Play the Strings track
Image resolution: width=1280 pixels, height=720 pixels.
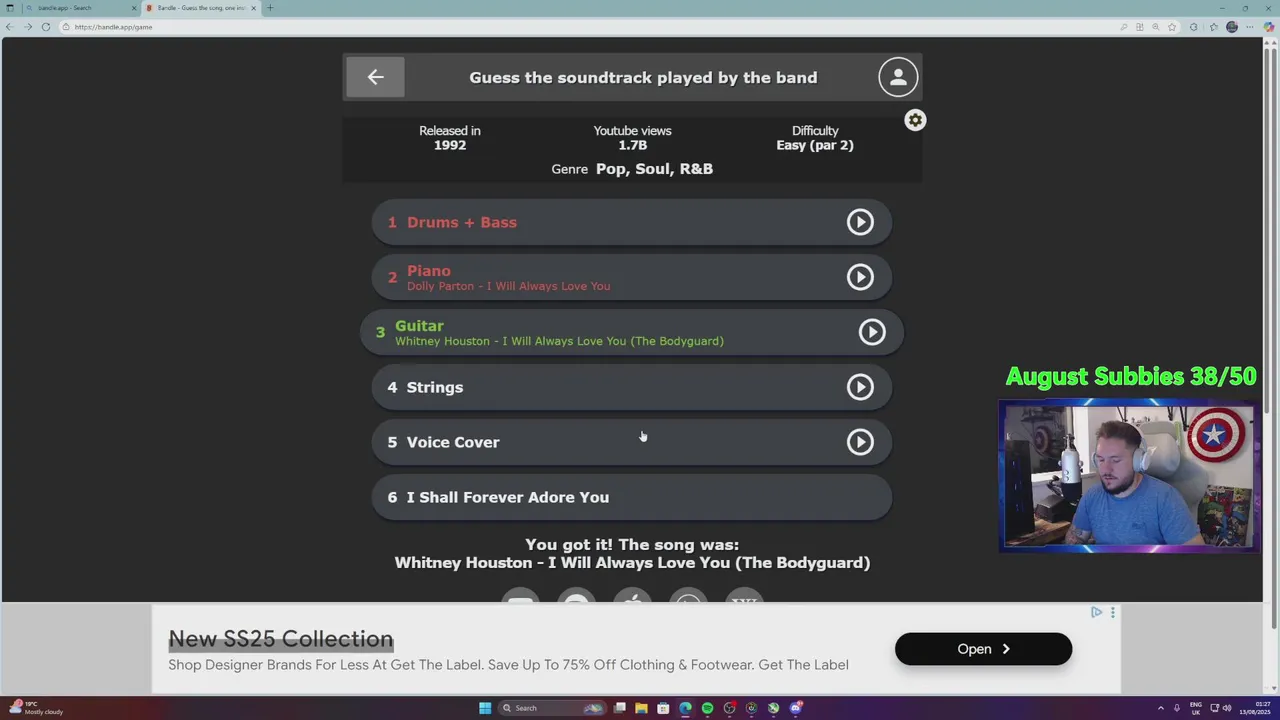coord(860,387)
